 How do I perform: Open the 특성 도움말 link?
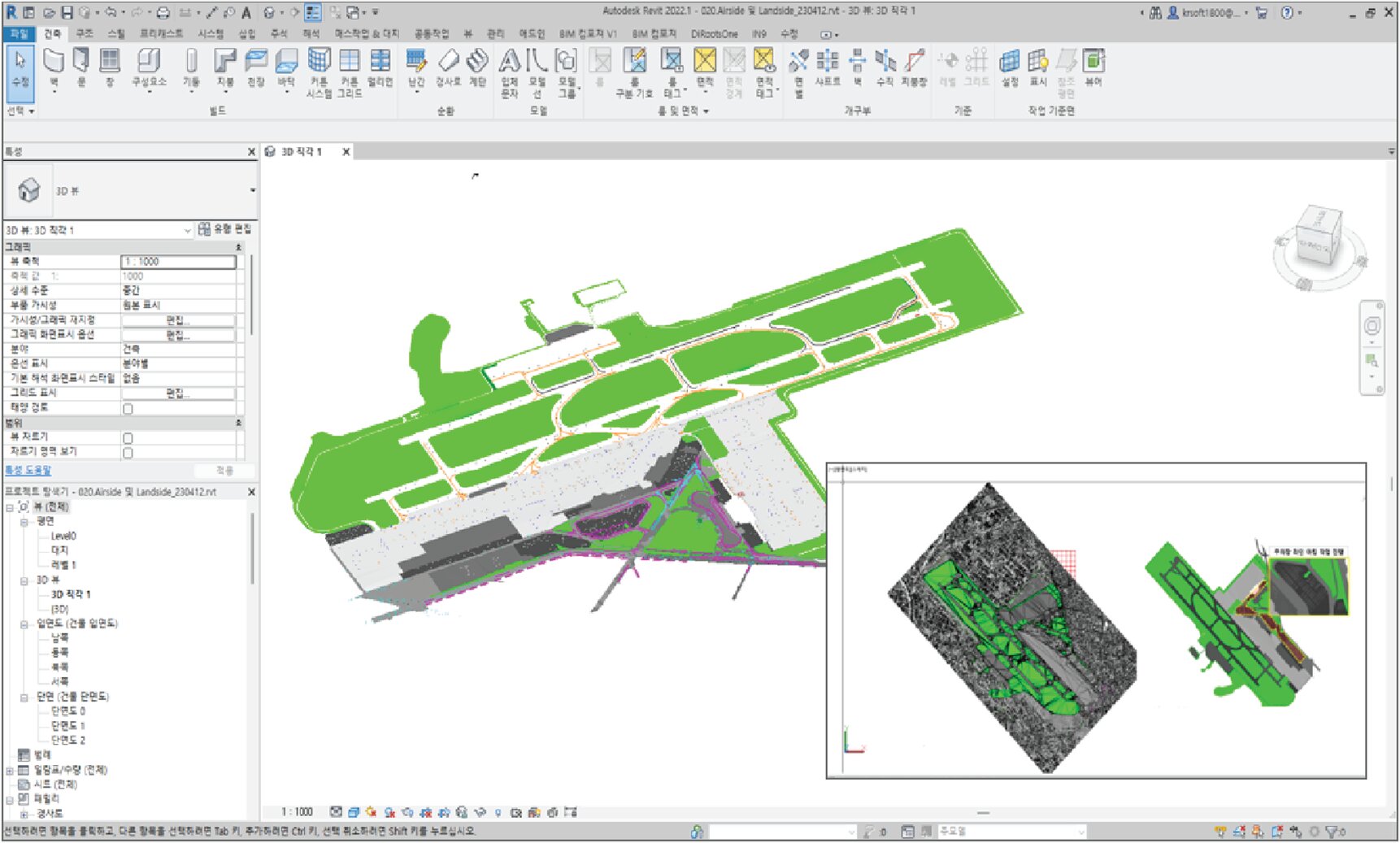click(28, 471)
